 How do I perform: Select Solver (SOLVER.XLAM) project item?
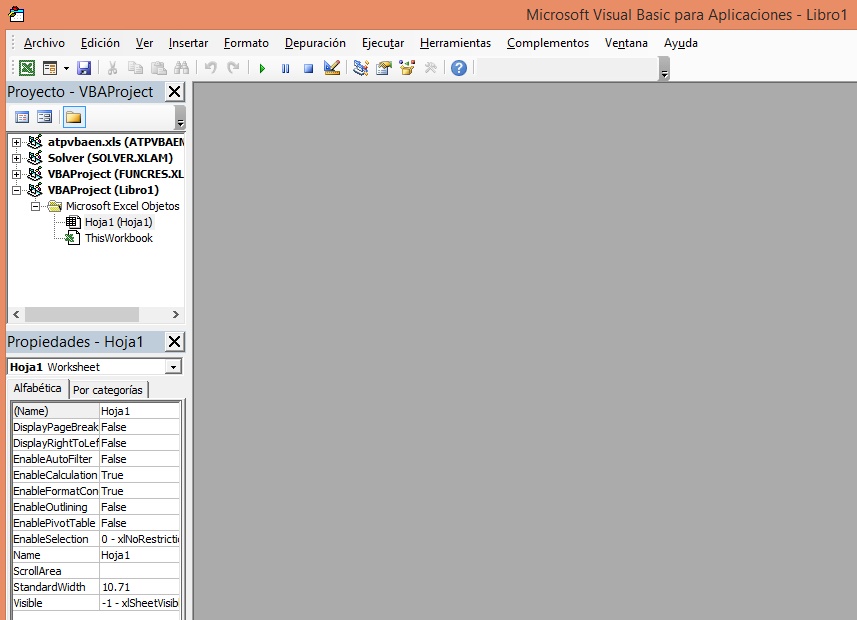(x=110, y=158)
